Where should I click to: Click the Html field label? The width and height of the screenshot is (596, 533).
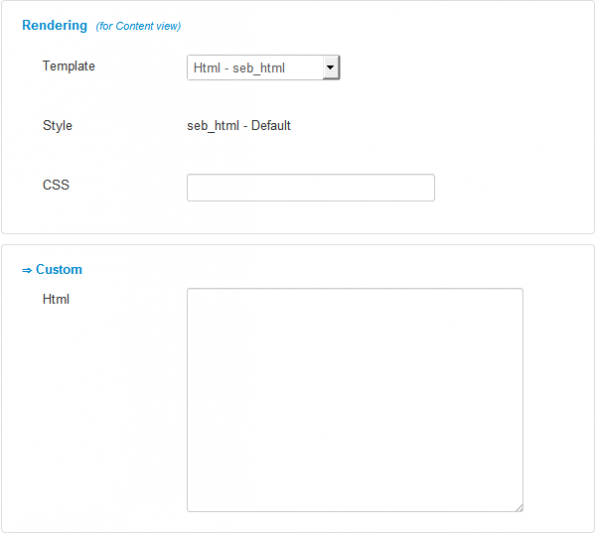(x=56, y=299)
